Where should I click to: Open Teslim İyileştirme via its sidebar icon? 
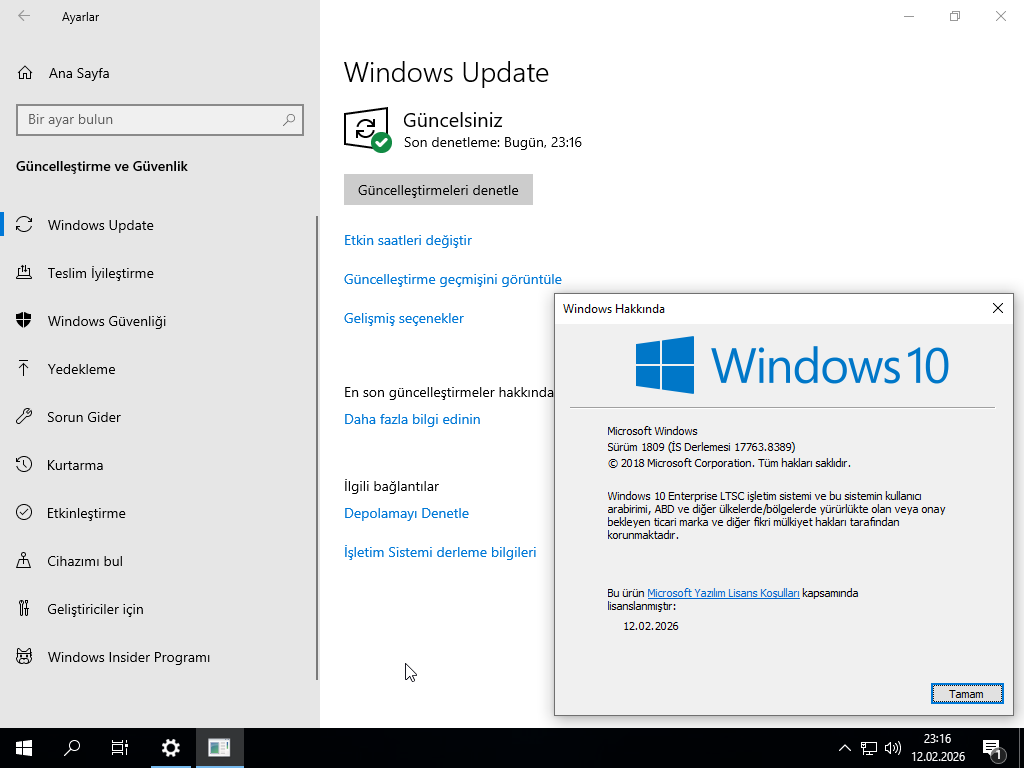24,273
